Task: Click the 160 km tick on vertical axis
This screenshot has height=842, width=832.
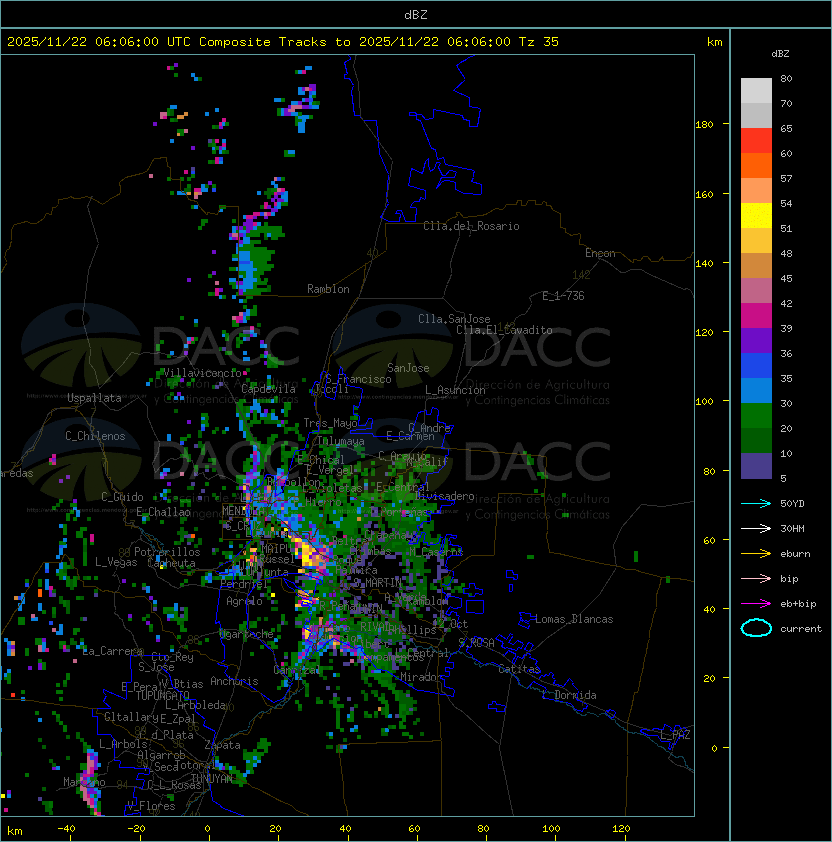Action: pos(704,194)
